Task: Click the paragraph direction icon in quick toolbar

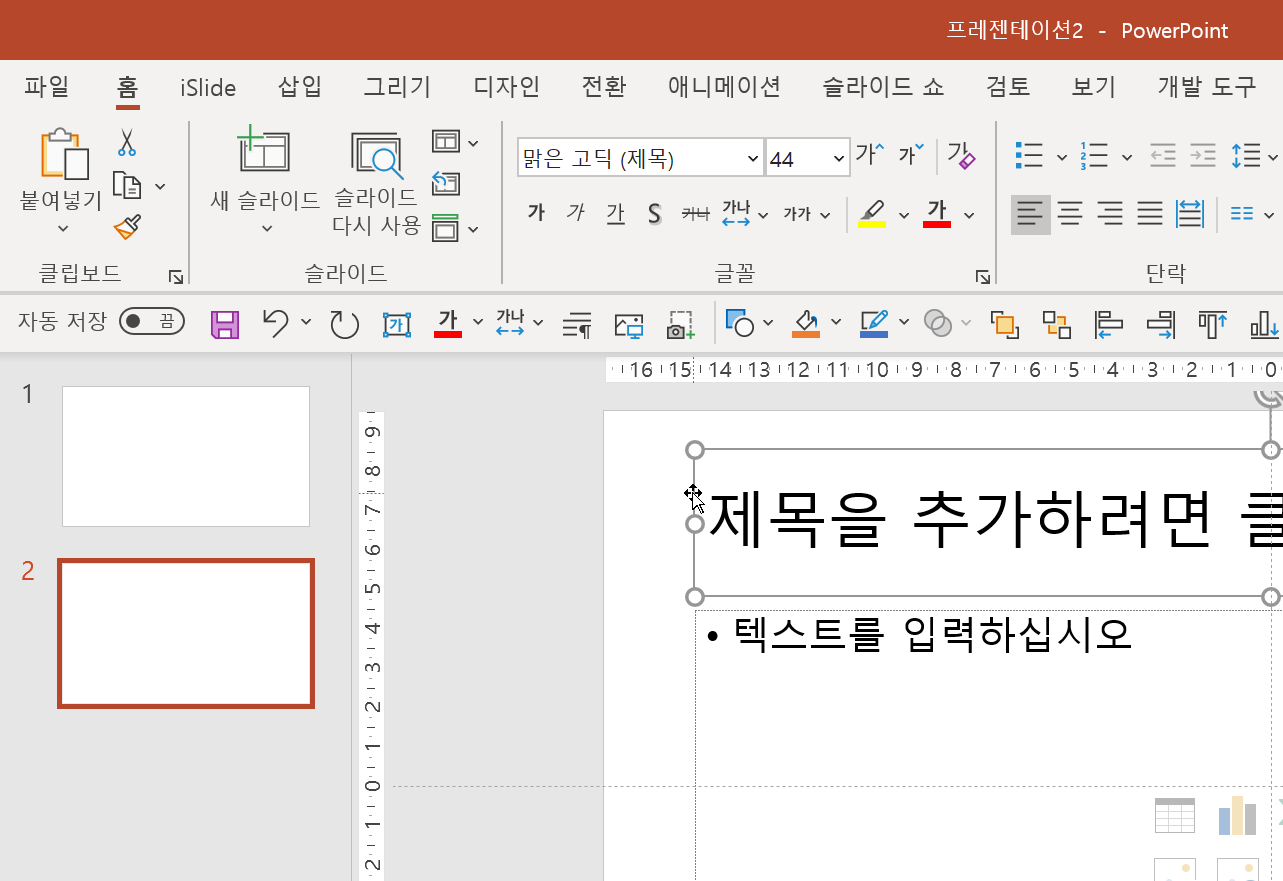Action: [577, 324]
